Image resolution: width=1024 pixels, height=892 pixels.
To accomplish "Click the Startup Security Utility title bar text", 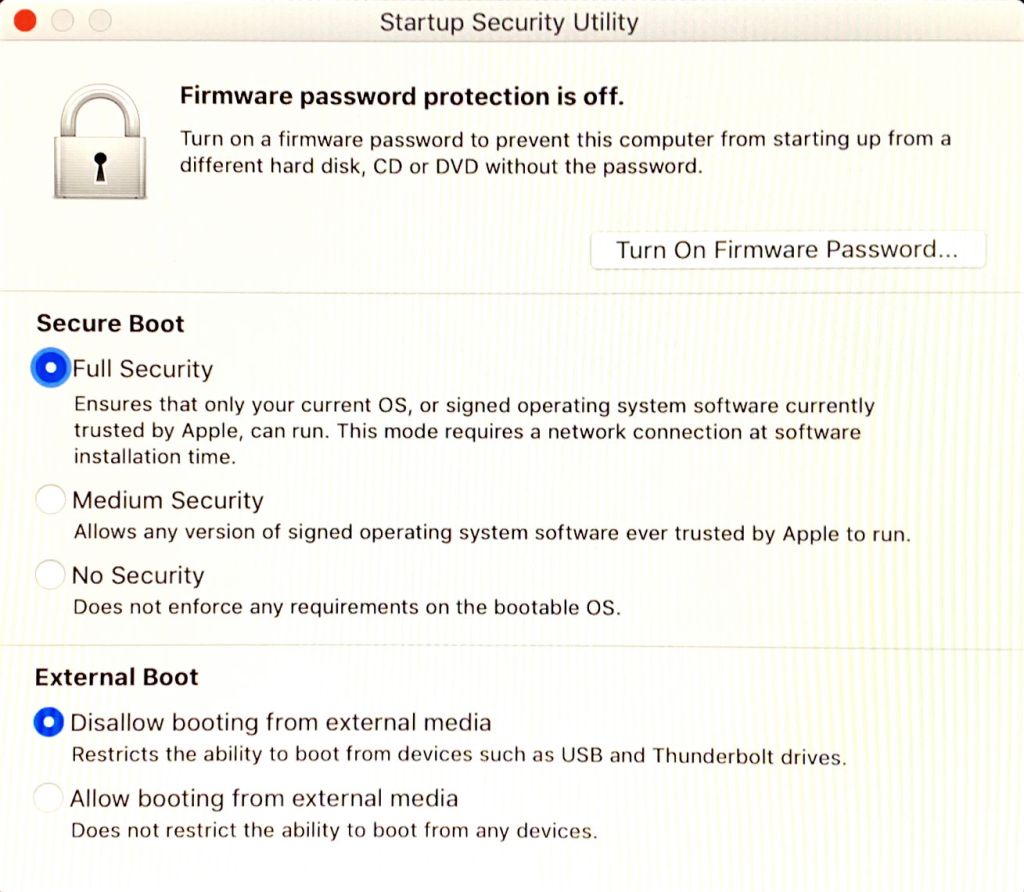I will click(509, 22).
